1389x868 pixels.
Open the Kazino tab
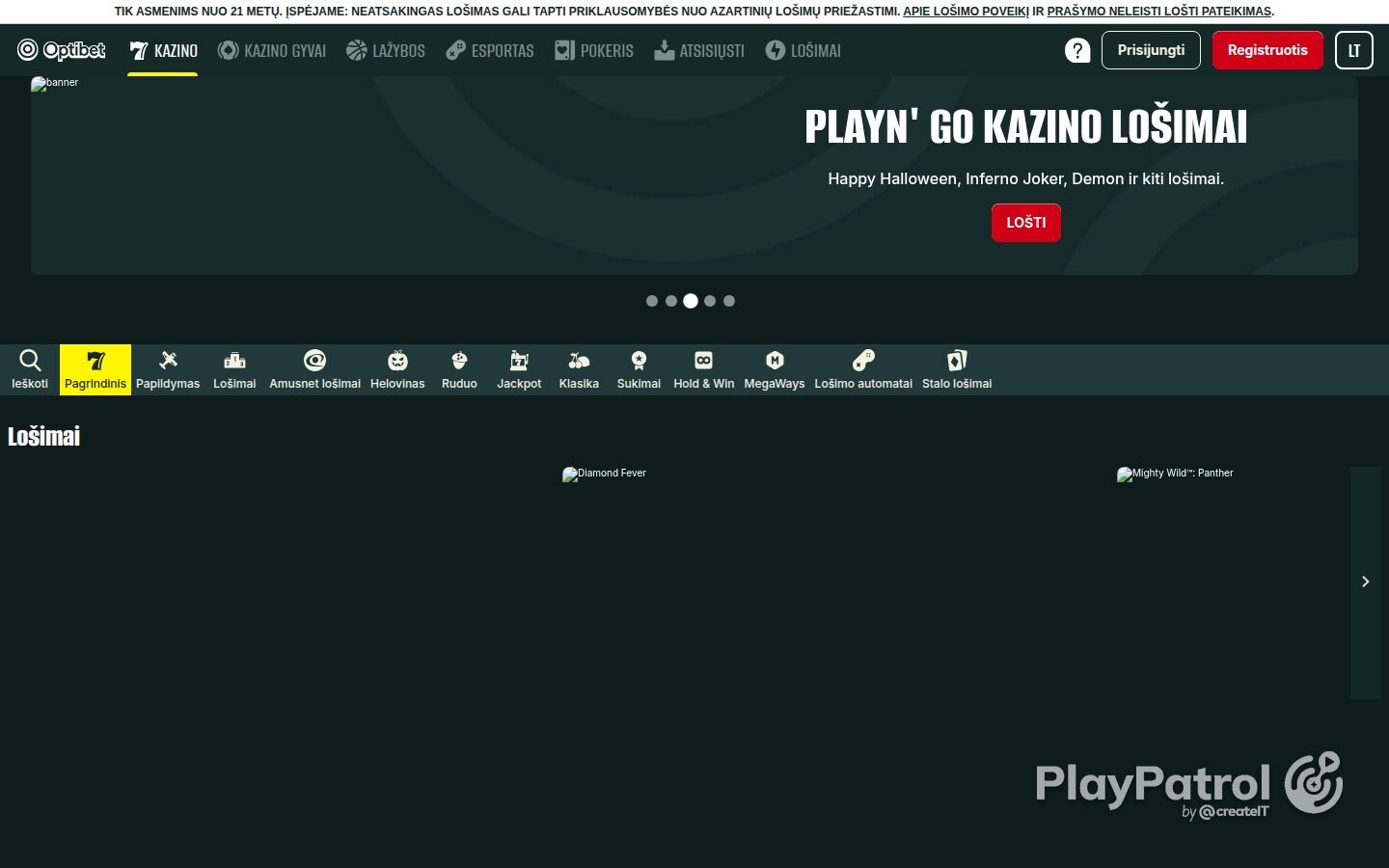point(163,50)
